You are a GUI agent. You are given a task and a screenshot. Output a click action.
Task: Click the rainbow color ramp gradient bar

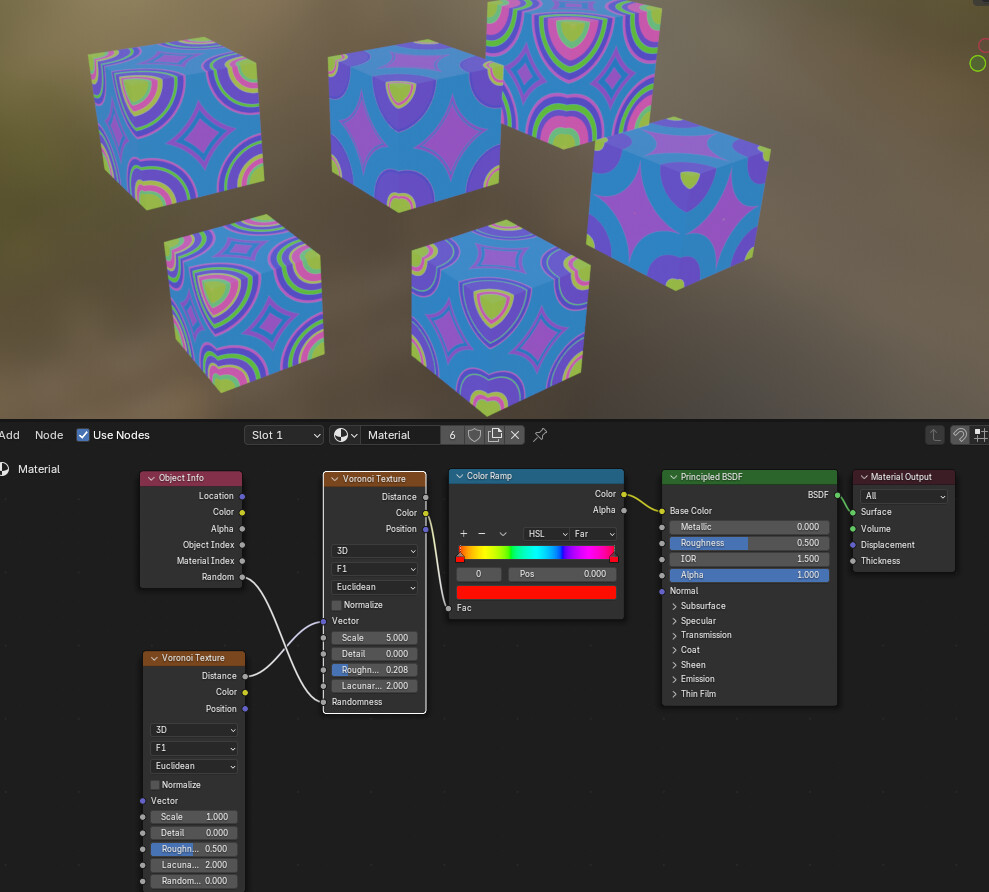[537, 553]
